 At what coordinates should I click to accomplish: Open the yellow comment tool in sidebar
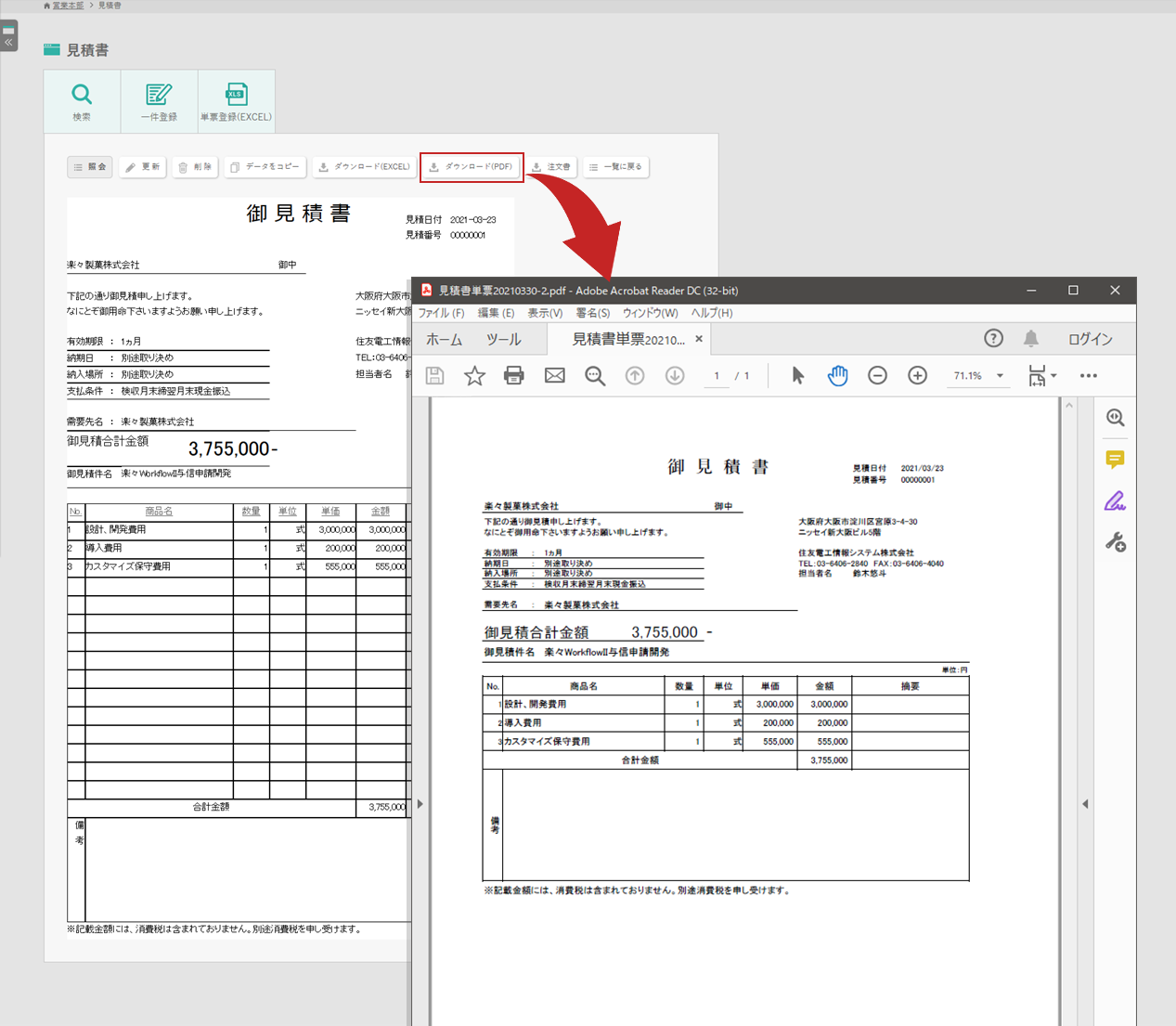(x=1115, y=460)
